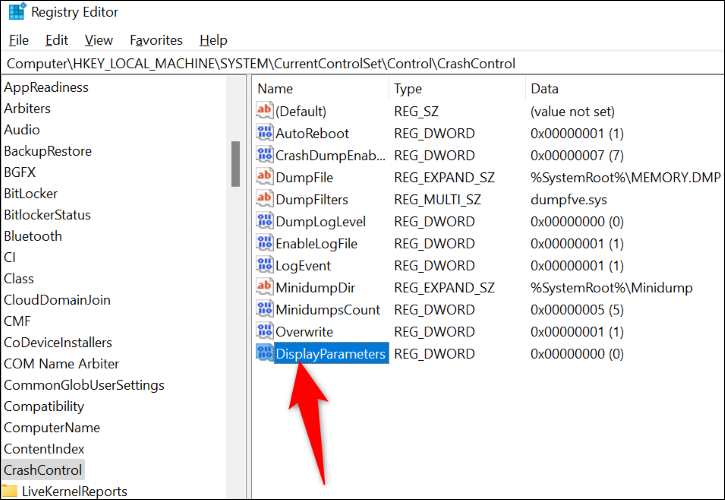
Task: Select the Compatibility key
Action: point(44,406)
